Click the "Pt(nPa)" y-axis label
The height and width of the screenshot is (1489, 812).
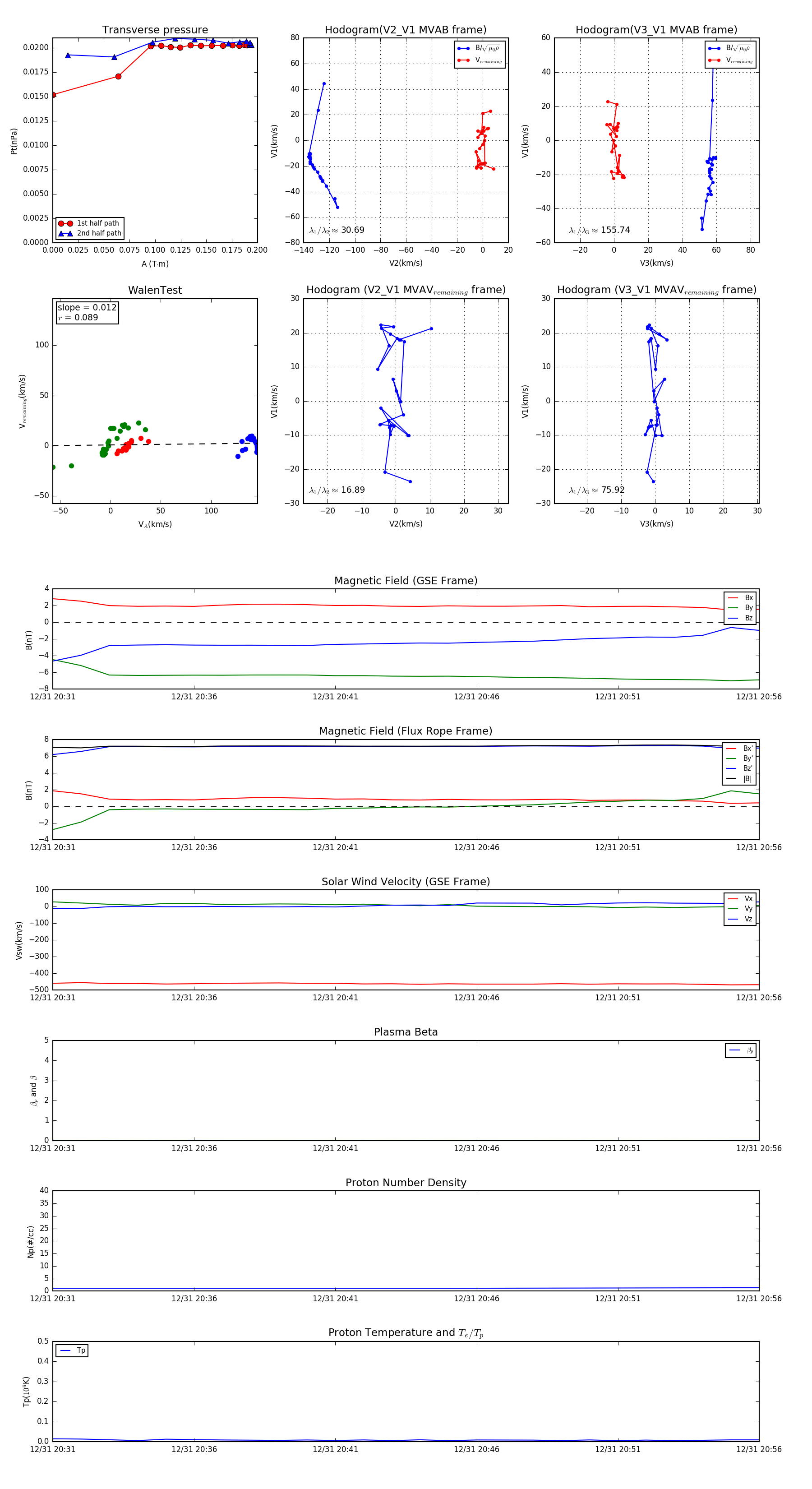14,141
